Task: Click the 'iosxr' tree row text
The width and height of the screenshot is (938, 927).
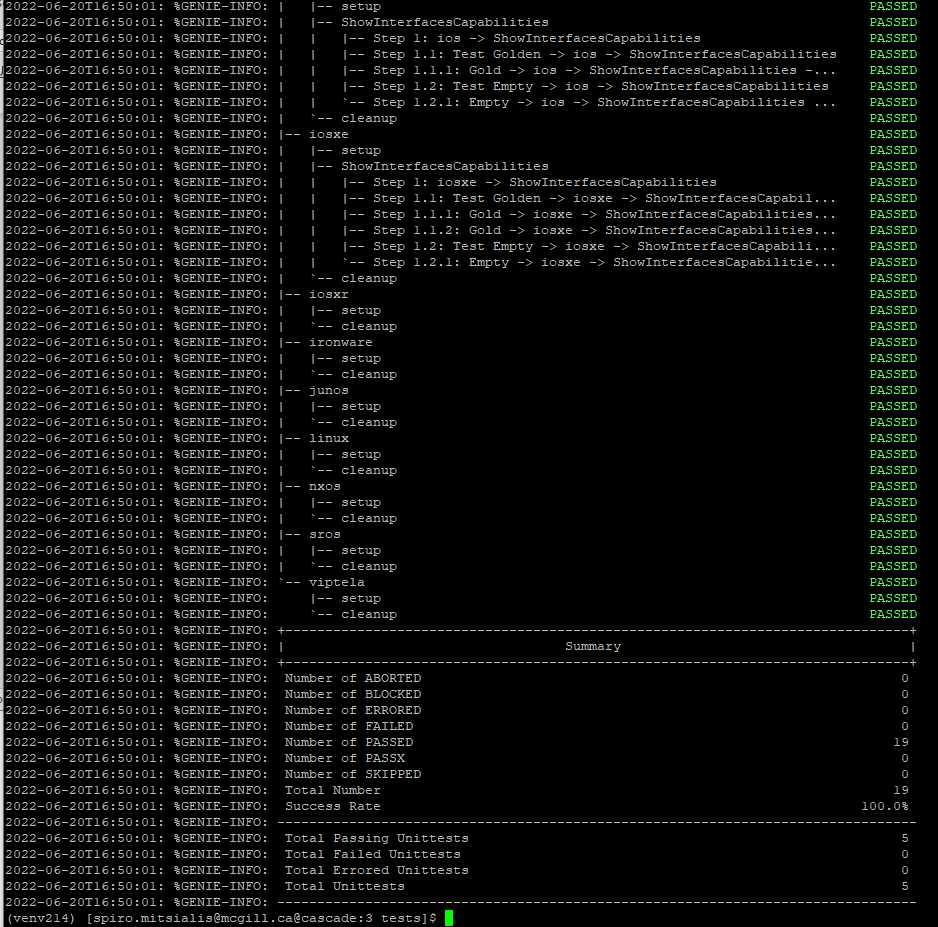Action: click(328, 294)
